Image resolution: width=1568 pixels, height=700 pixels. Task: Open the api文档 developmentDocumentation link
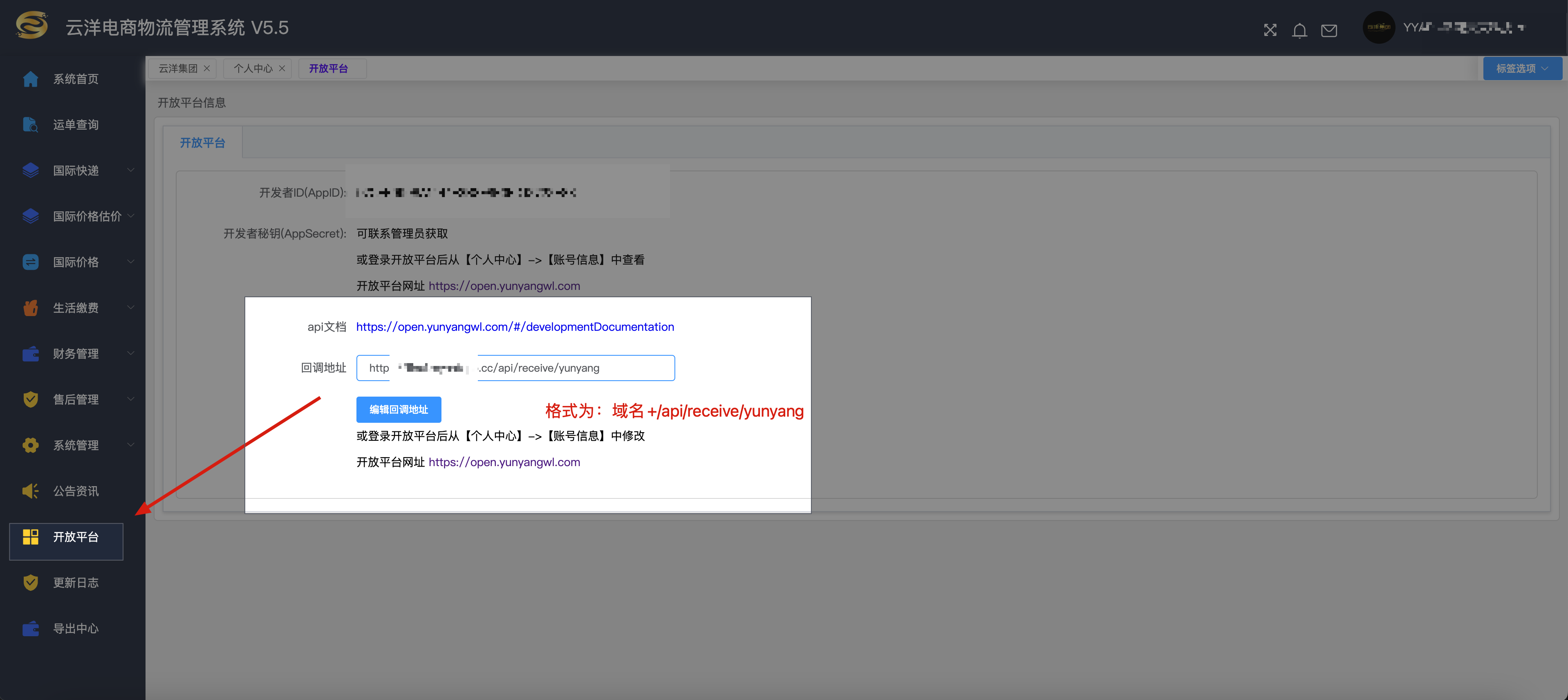(x=515, y=327)
